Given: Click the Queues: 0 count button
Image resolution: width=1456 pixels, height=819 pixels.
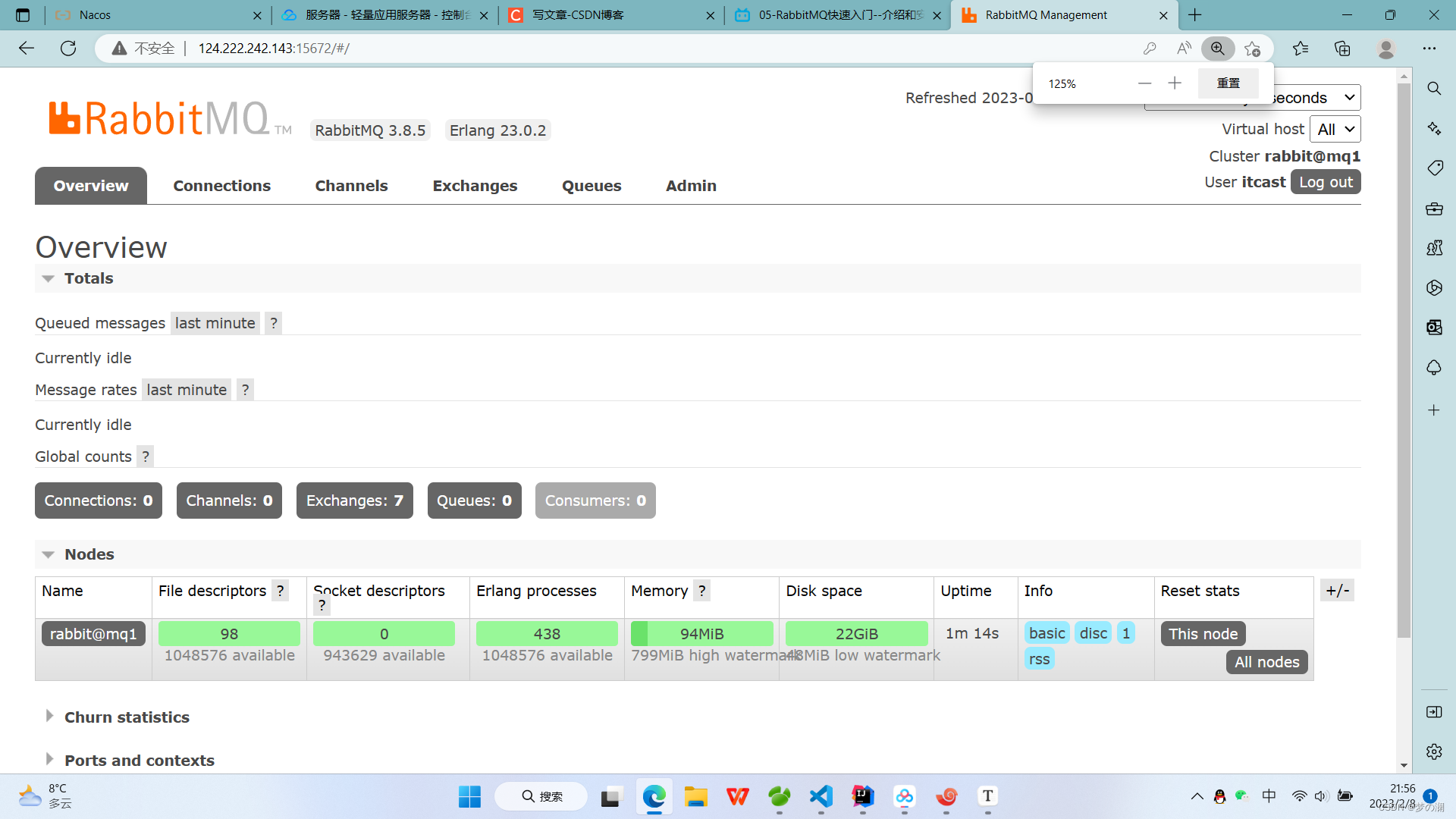Looking at the screenshot, I should (x=475, y=500).
